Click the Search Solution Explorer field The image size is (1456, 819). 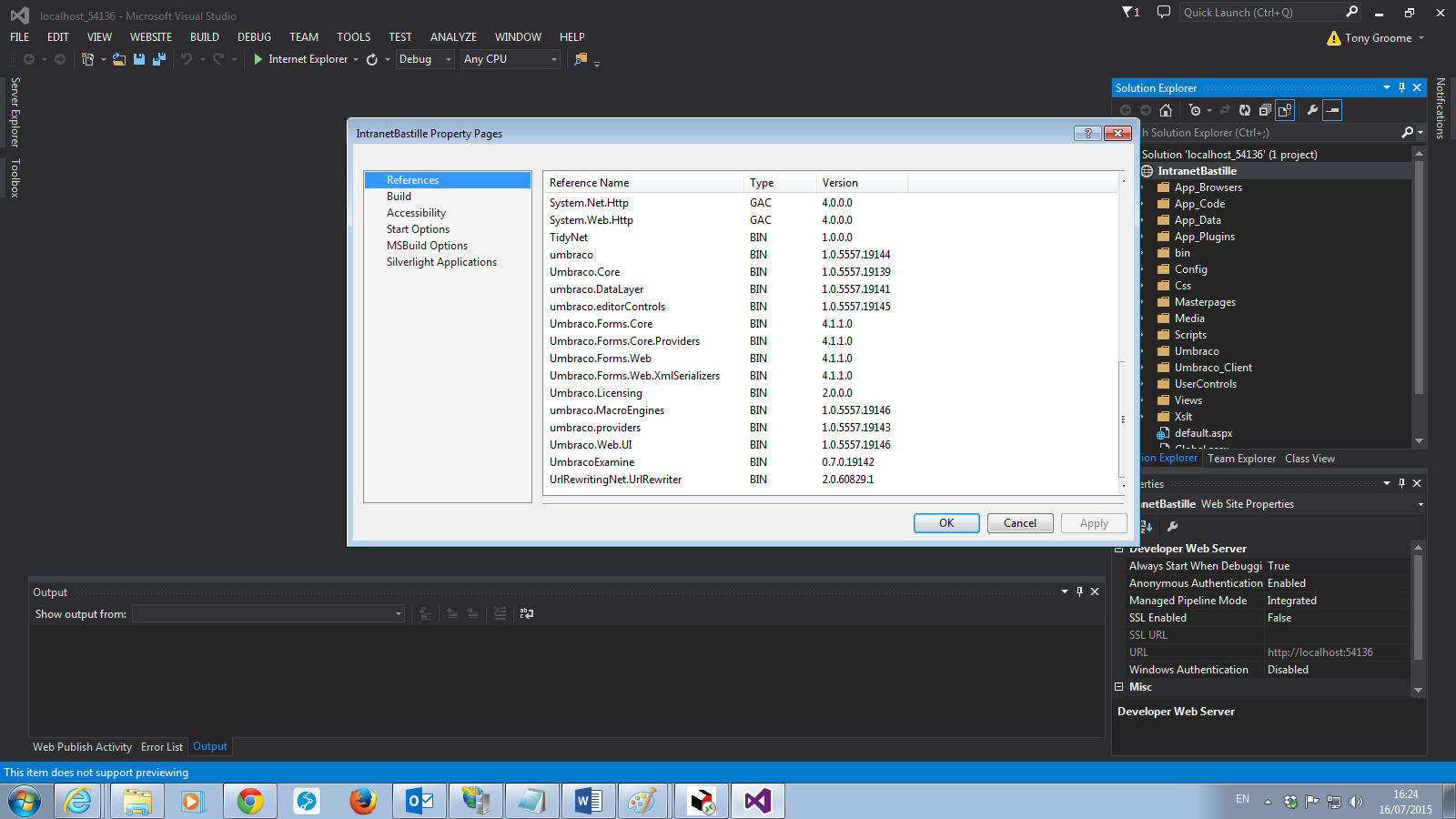pos(1269,133)
